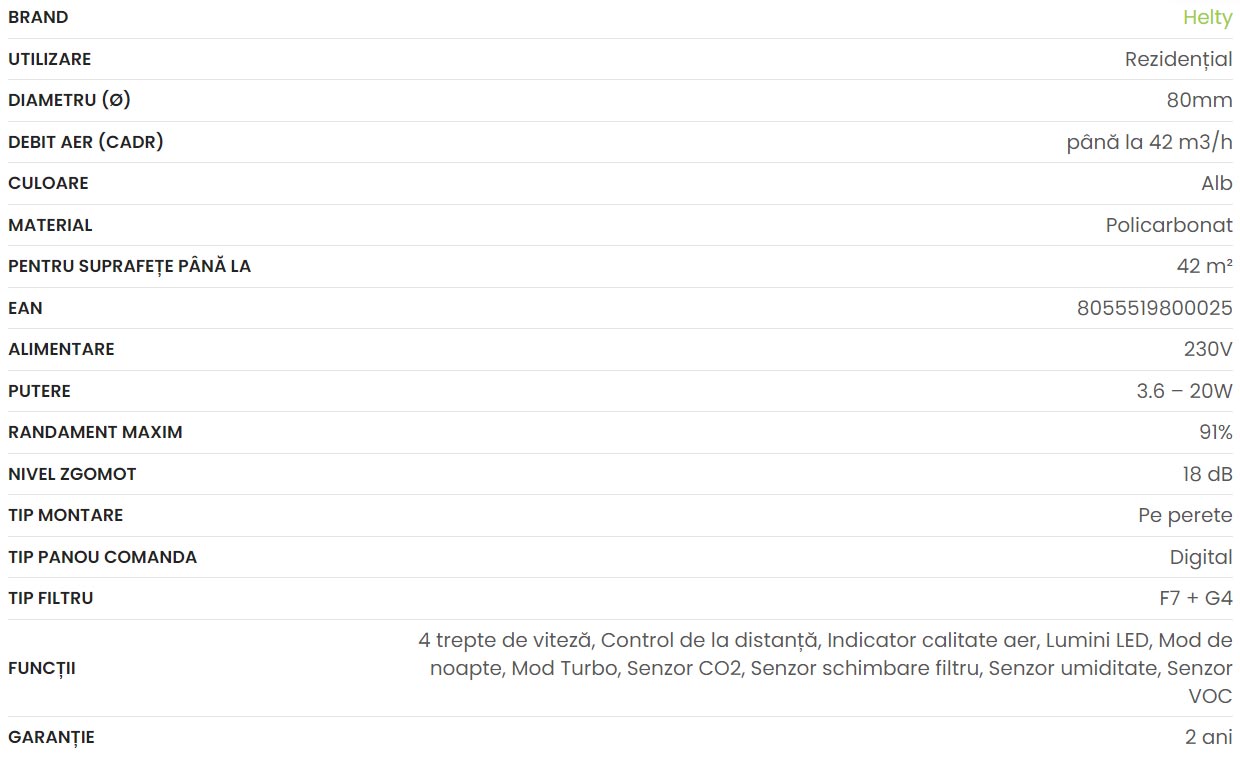The height and width of the screenshot is (758, 1240).
Task: Click the 18 dB noise level value
Action: click(x=1207, y=474)
